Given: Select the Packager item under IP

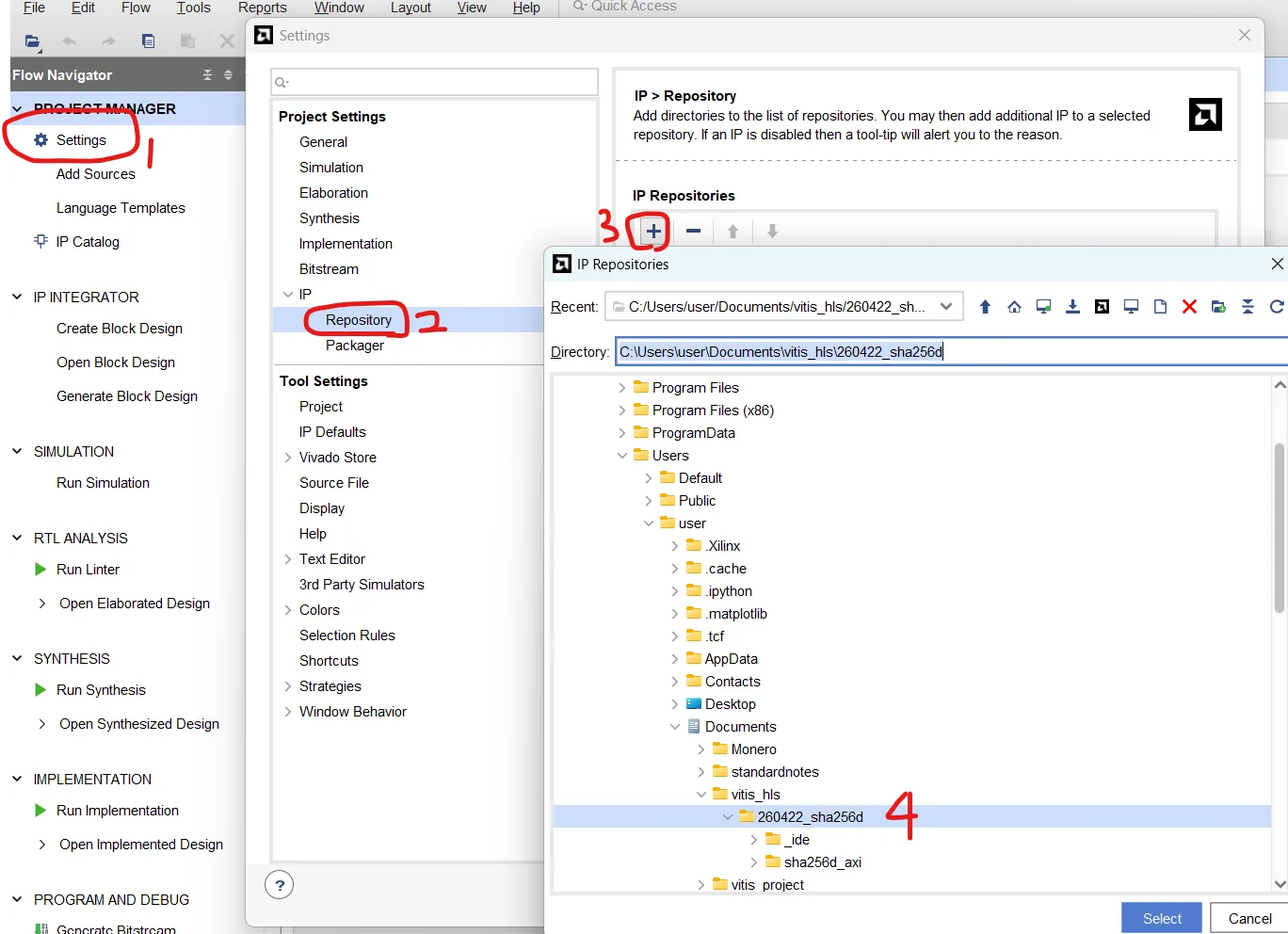Looking at the screenshot, I should [355, 346].
